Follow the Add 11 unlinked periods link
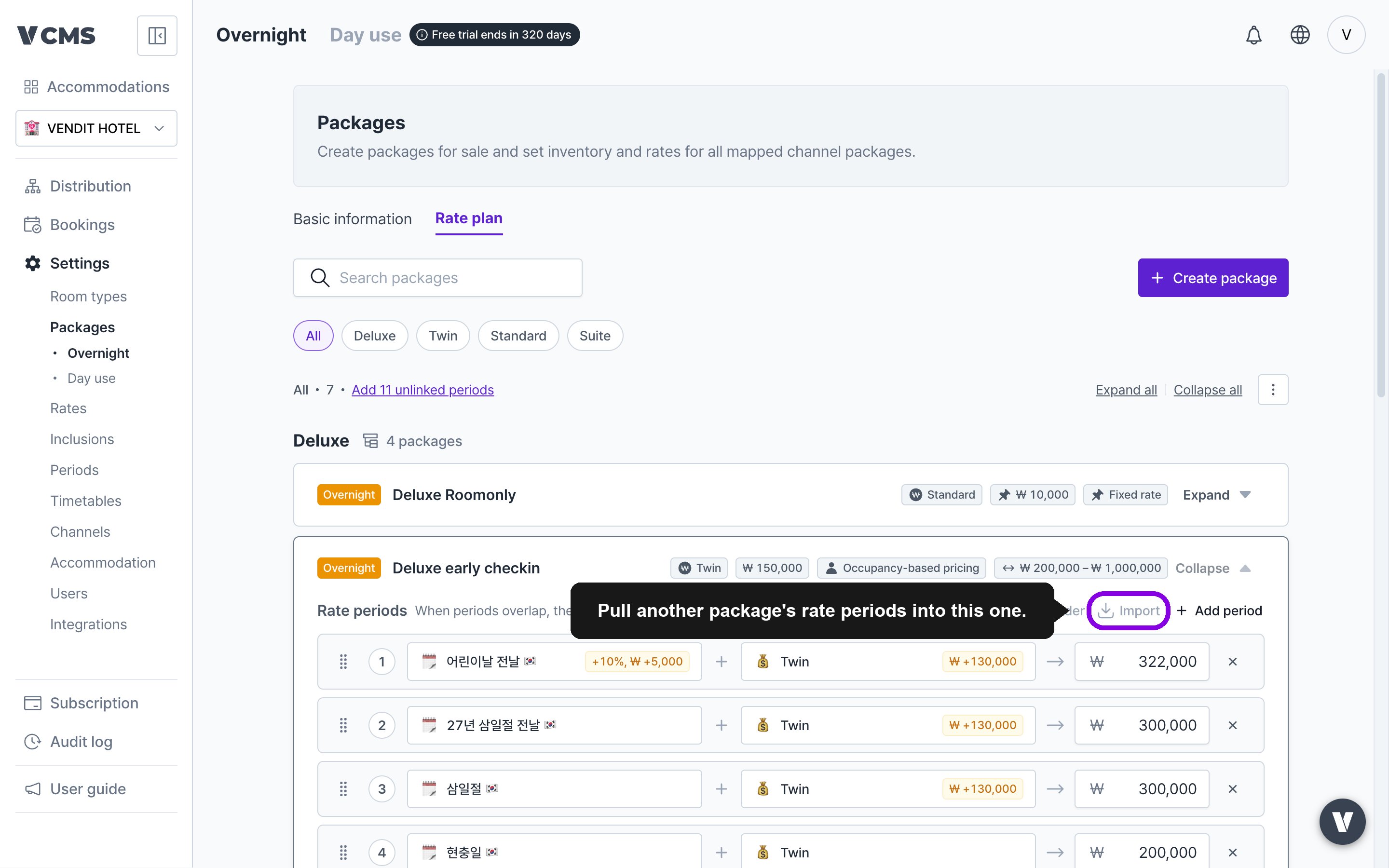The width and height of the screenshot is (1389, 868). tap(422, 390)
